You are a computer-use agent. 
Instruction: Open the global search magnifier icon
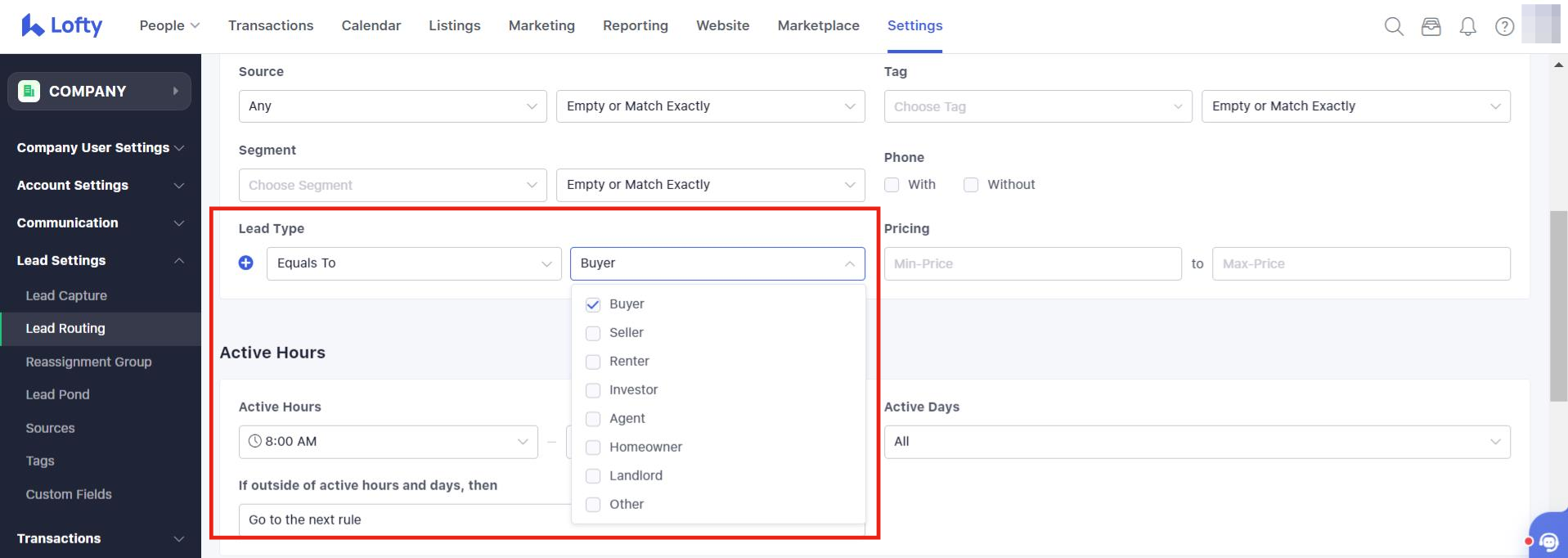[1394, 27]
